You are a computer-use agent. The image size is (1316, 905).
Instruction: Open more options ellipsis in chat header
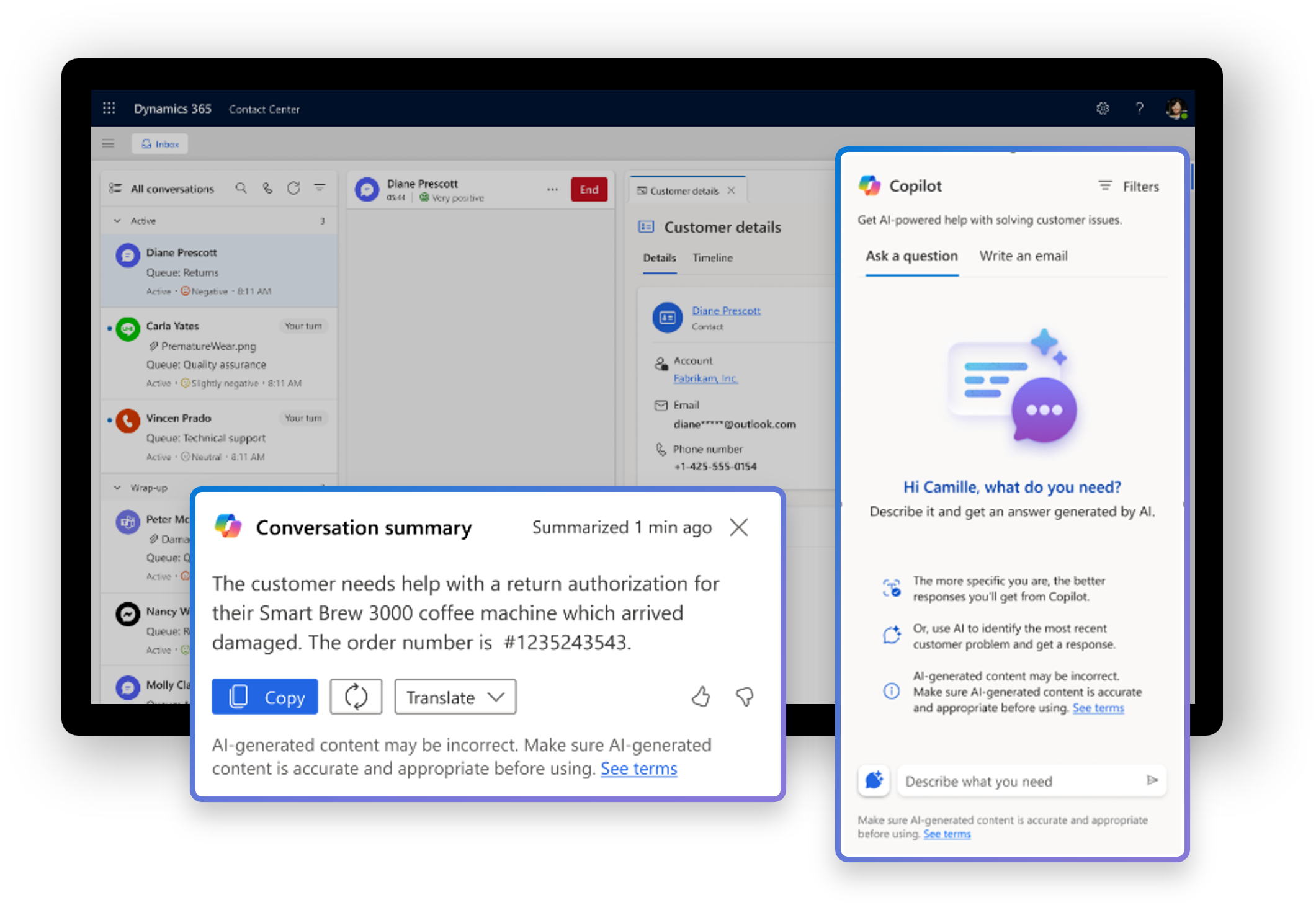point(552,189)
